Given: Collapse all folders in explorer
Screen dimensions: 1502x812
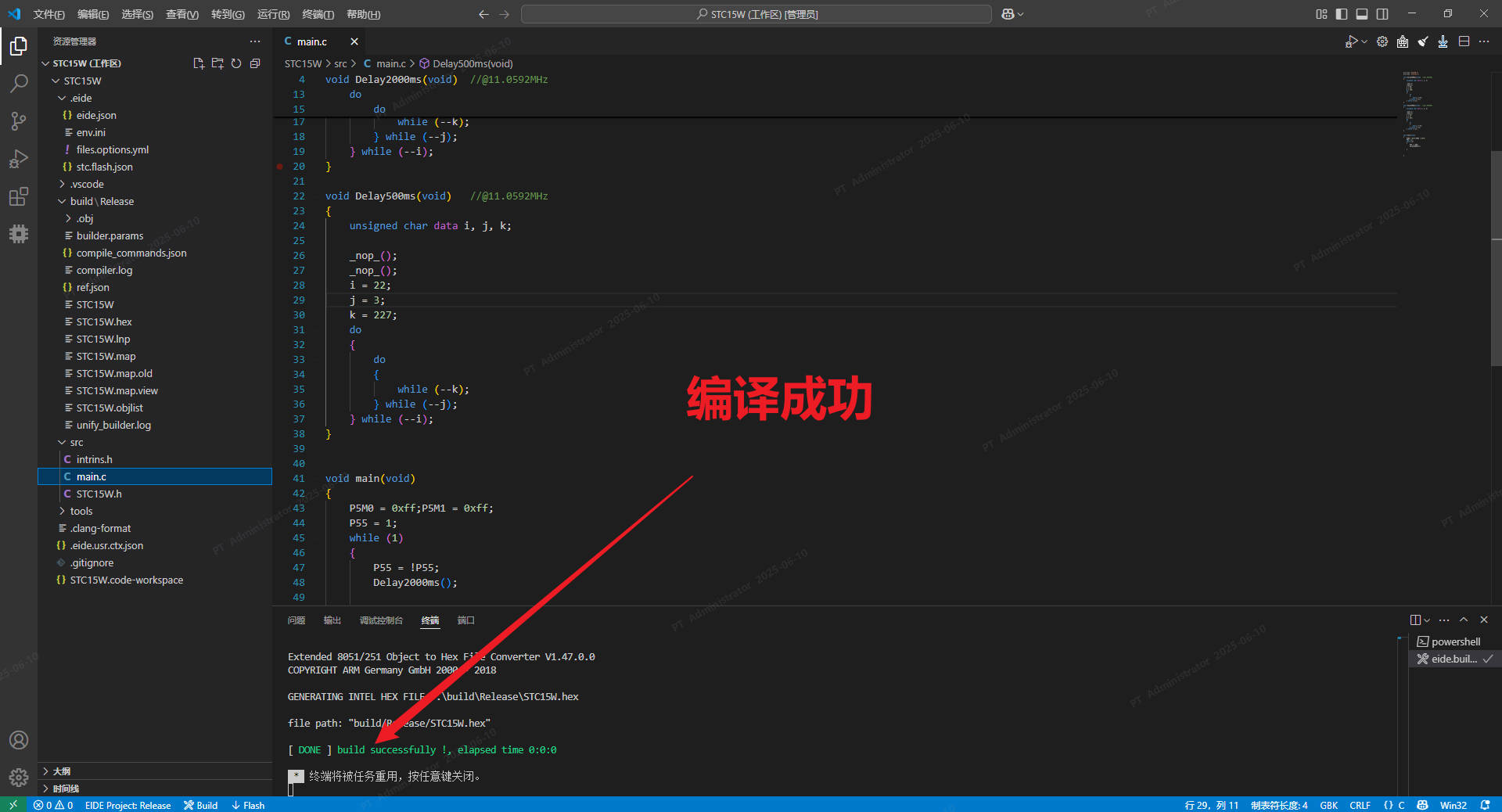Looking at the screenshot, I should point(255,63).
